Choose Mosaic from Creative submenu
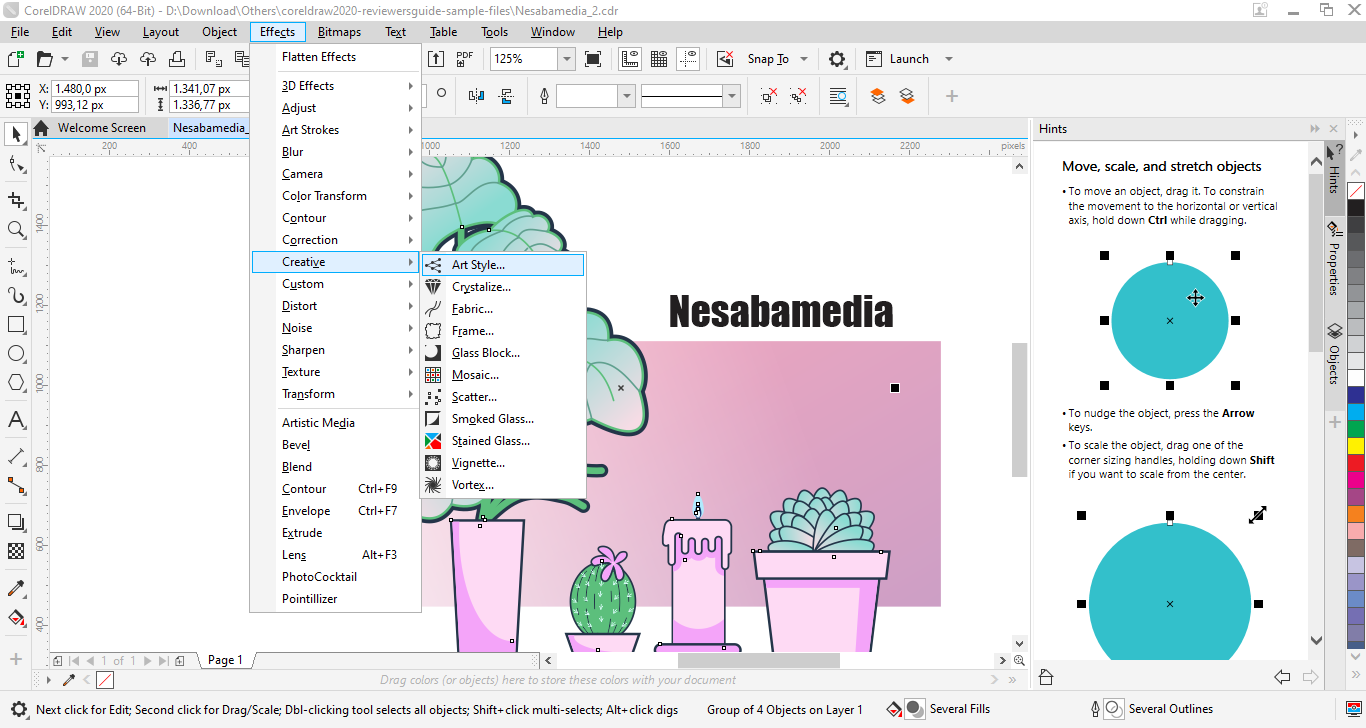Viewport: 1366px width, 728px height. pos(475,375)
